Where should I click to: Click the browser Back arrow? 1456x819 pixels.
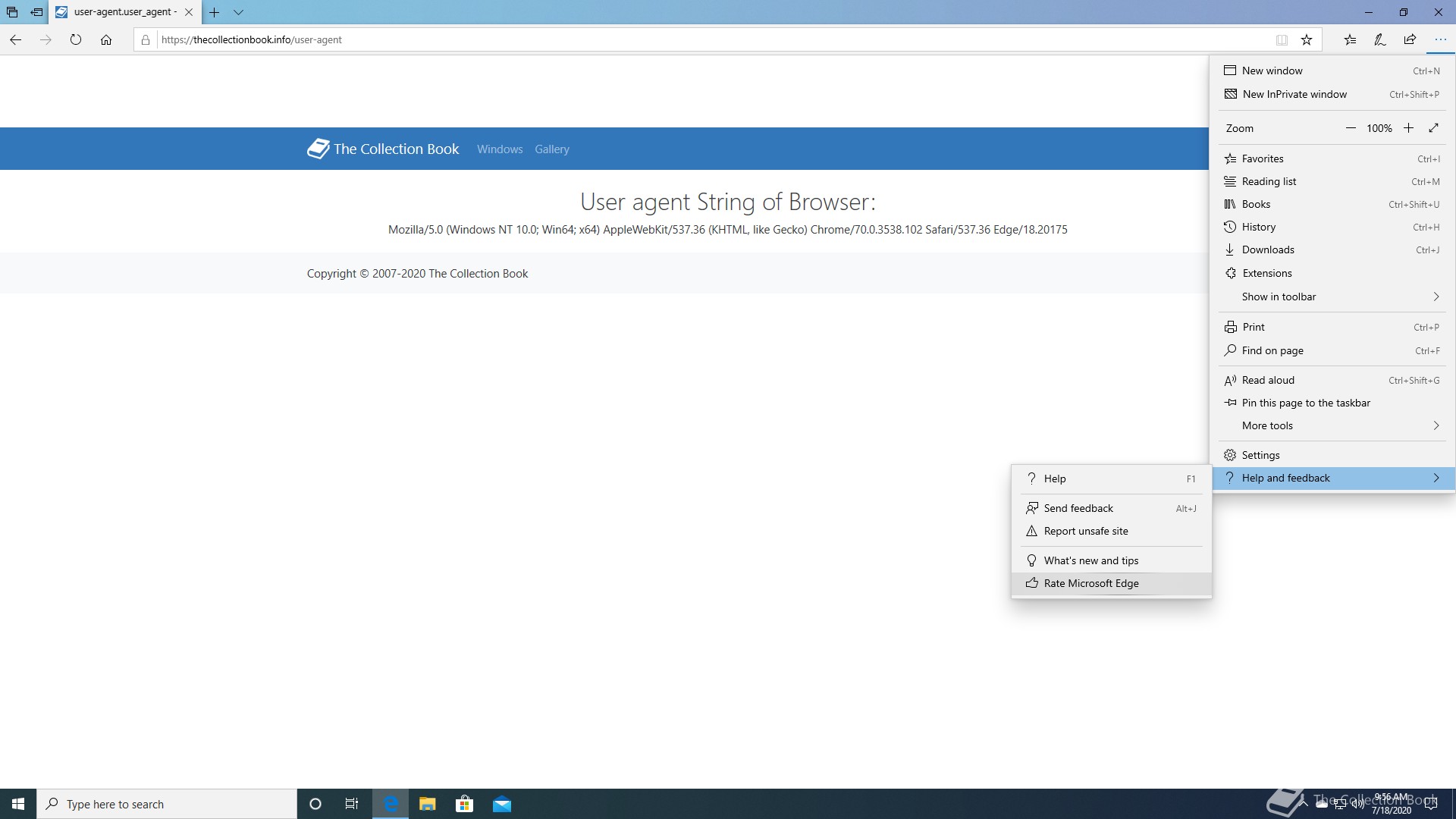tap(15, 39)
